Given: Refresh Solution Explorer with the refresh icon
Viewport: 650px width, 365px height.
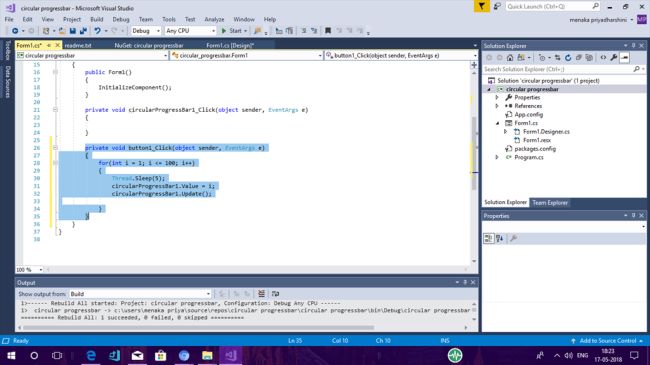Looking at the screenshot, I should click(568, 58).
